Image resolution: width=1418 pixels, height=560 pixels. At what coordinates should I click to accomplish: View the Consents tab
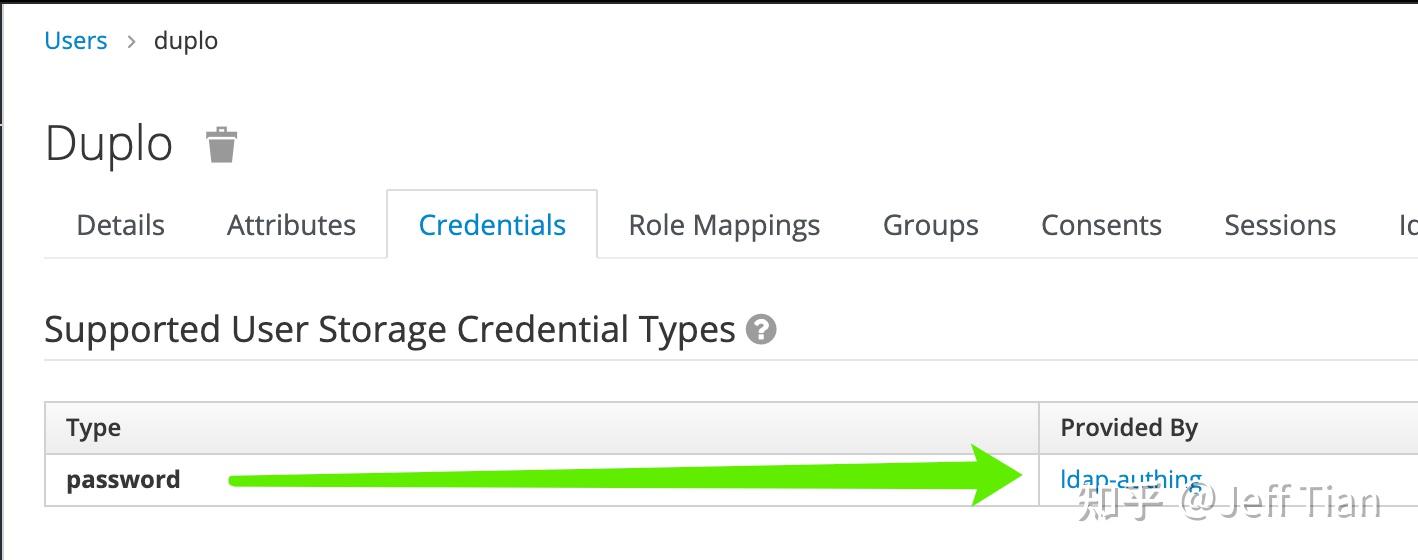tap(1101, 225)
